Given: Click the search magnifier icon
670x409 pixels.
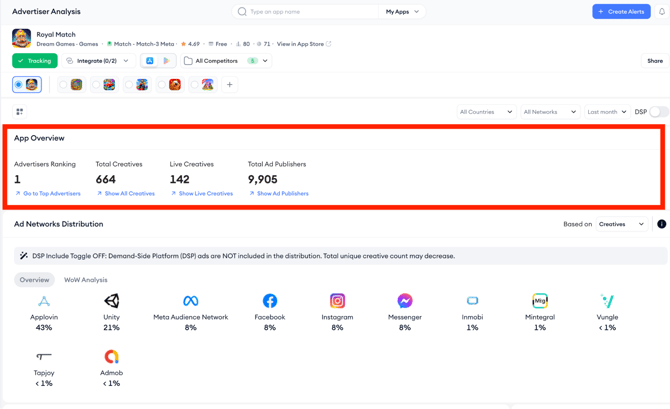Looking at the screenshot, I should pos(242,12).
